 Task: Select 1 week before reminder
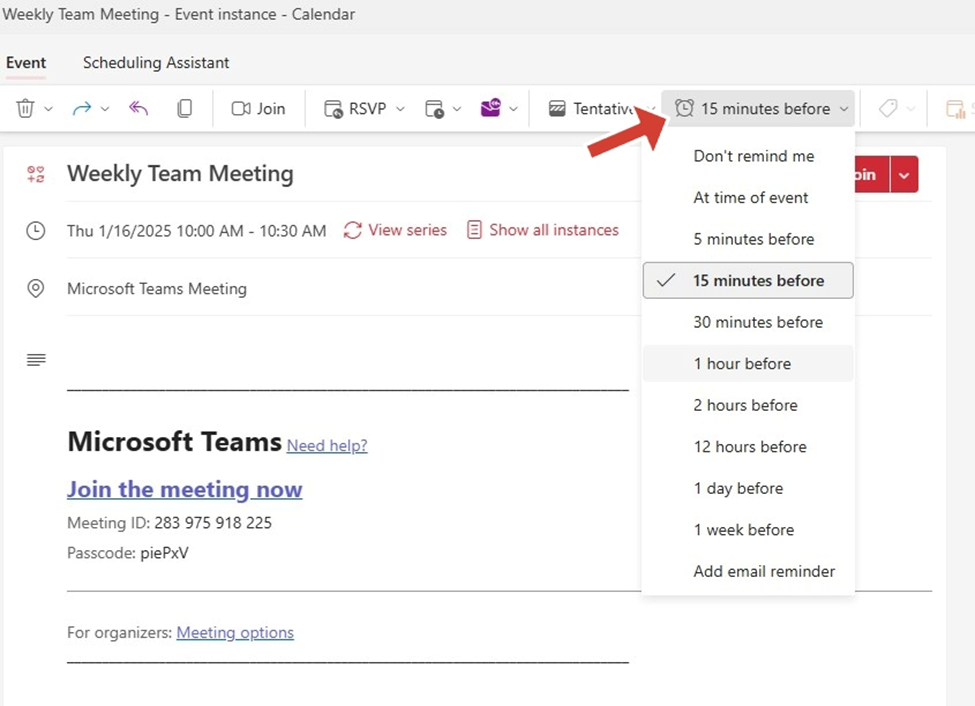pos(748,530)
